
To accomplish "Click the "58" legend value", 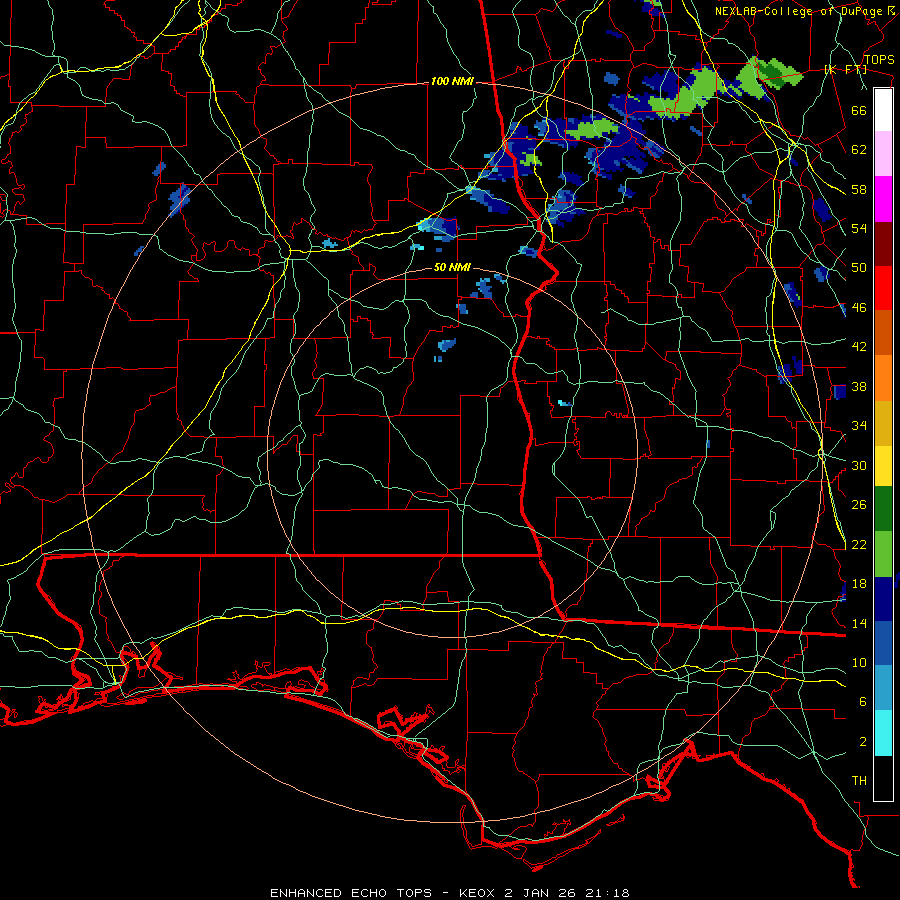I will [859, 189].
